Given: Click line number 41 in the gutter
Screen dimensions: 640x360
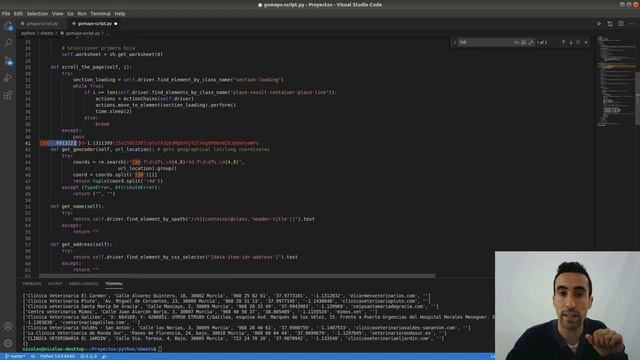Looking at the screenshot, I should click(x=28, y=143).
